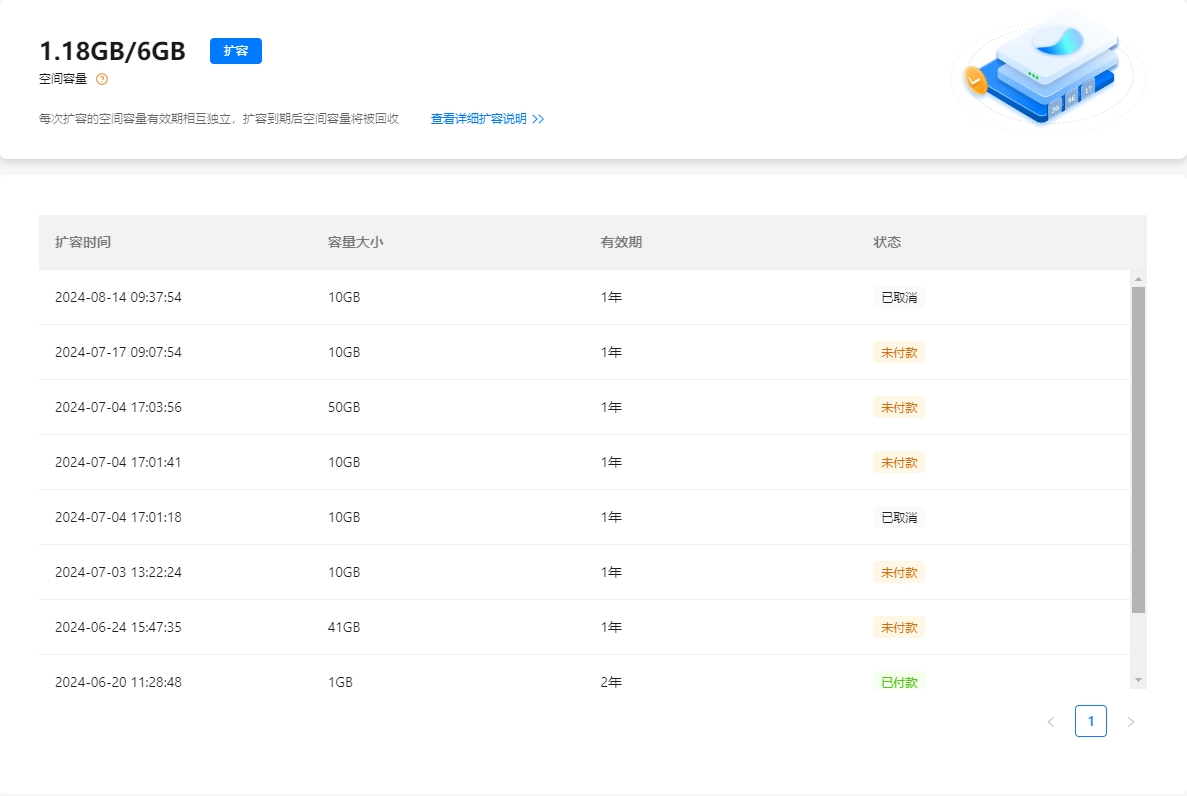Click 未付款 tag on the 50GB row

tap(898, 407)
